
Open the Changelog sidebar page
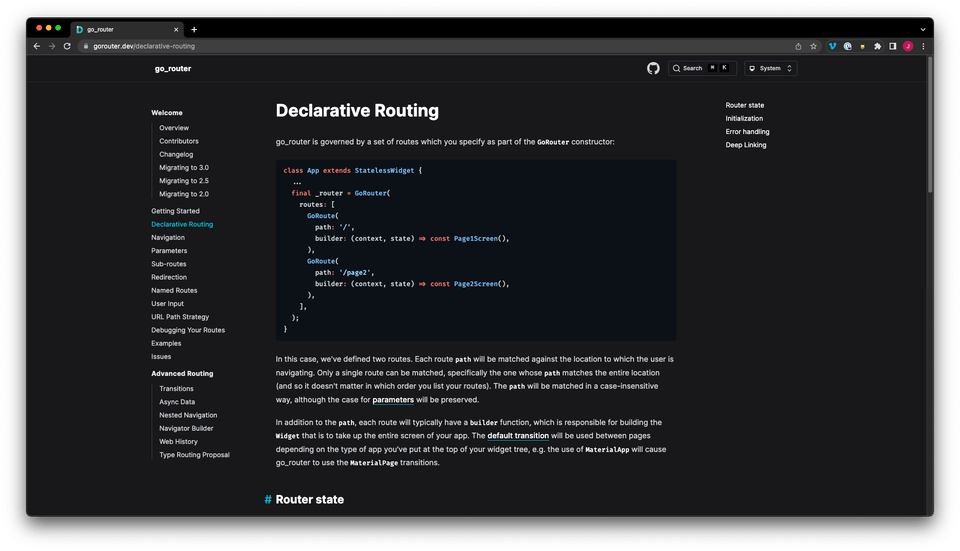(176, 154)
